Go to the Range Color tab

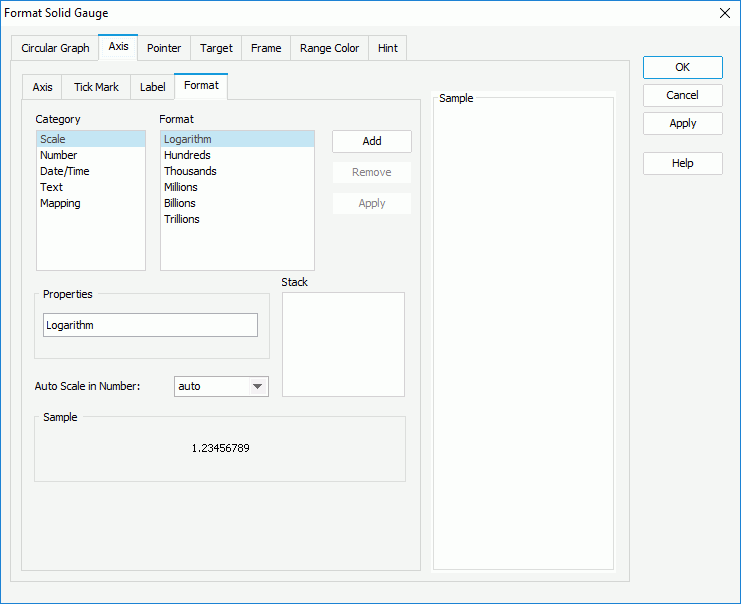(x=329, y=48)
